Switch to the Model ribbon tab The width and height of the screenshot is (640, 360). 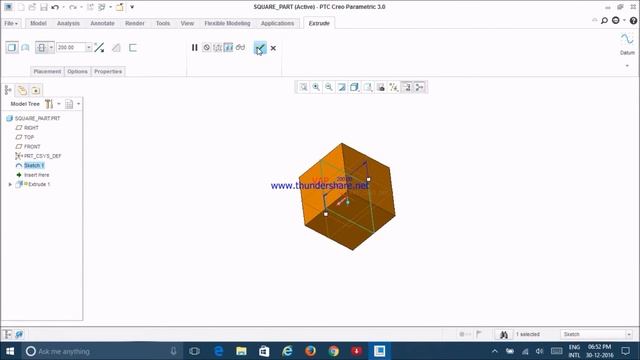pos(38,23)
